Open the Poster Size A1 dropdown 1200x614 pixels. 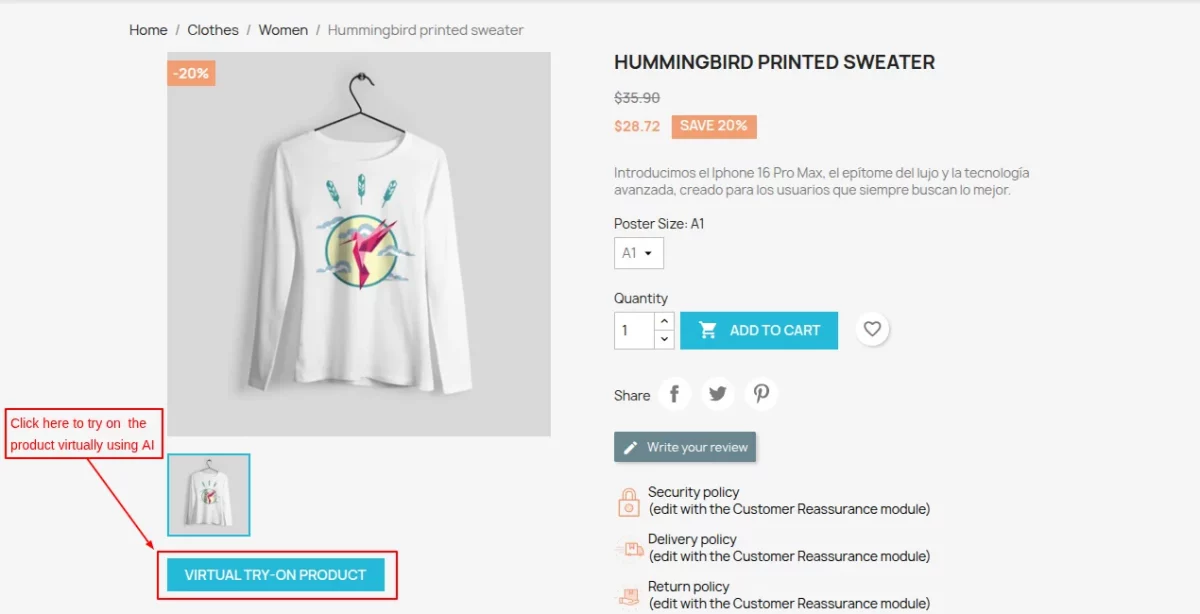pyautogui.click(x=638, y=253)
